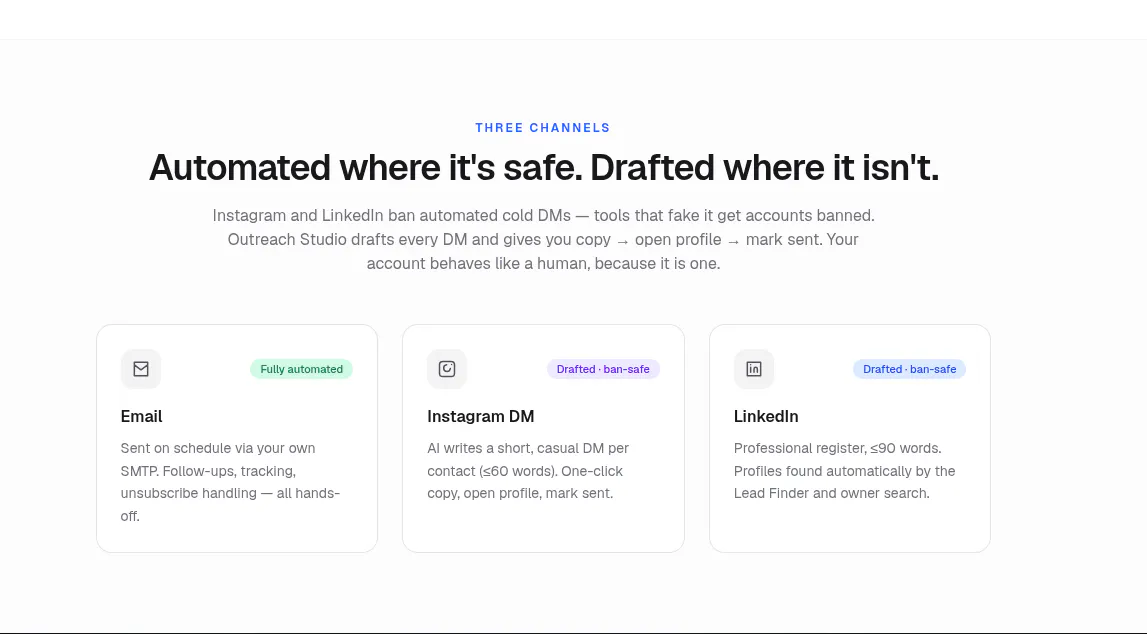1147x634 pixels.
Task: Click the LinkedIn icon
Action: [x=753, y=369]
